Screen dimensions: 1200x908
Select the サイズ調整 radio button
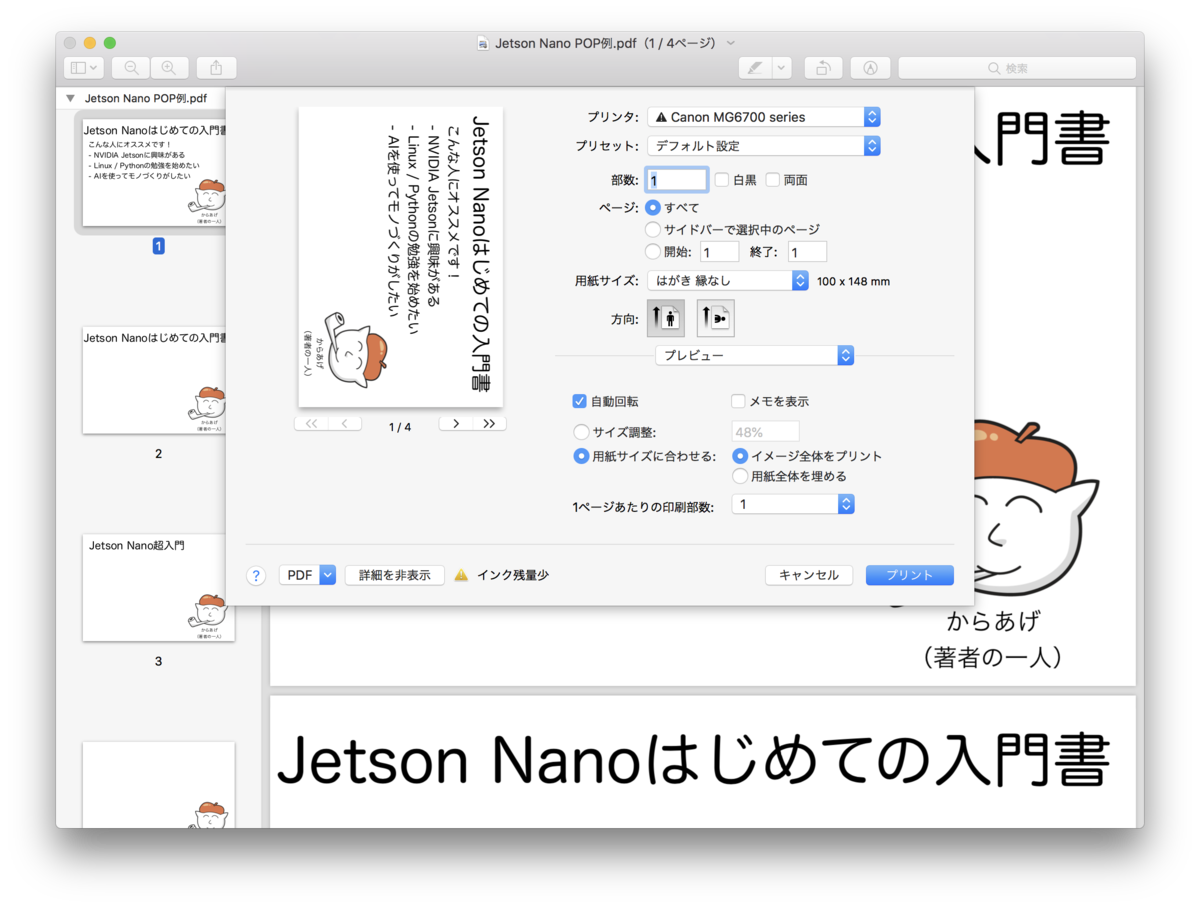coord(581,432)
